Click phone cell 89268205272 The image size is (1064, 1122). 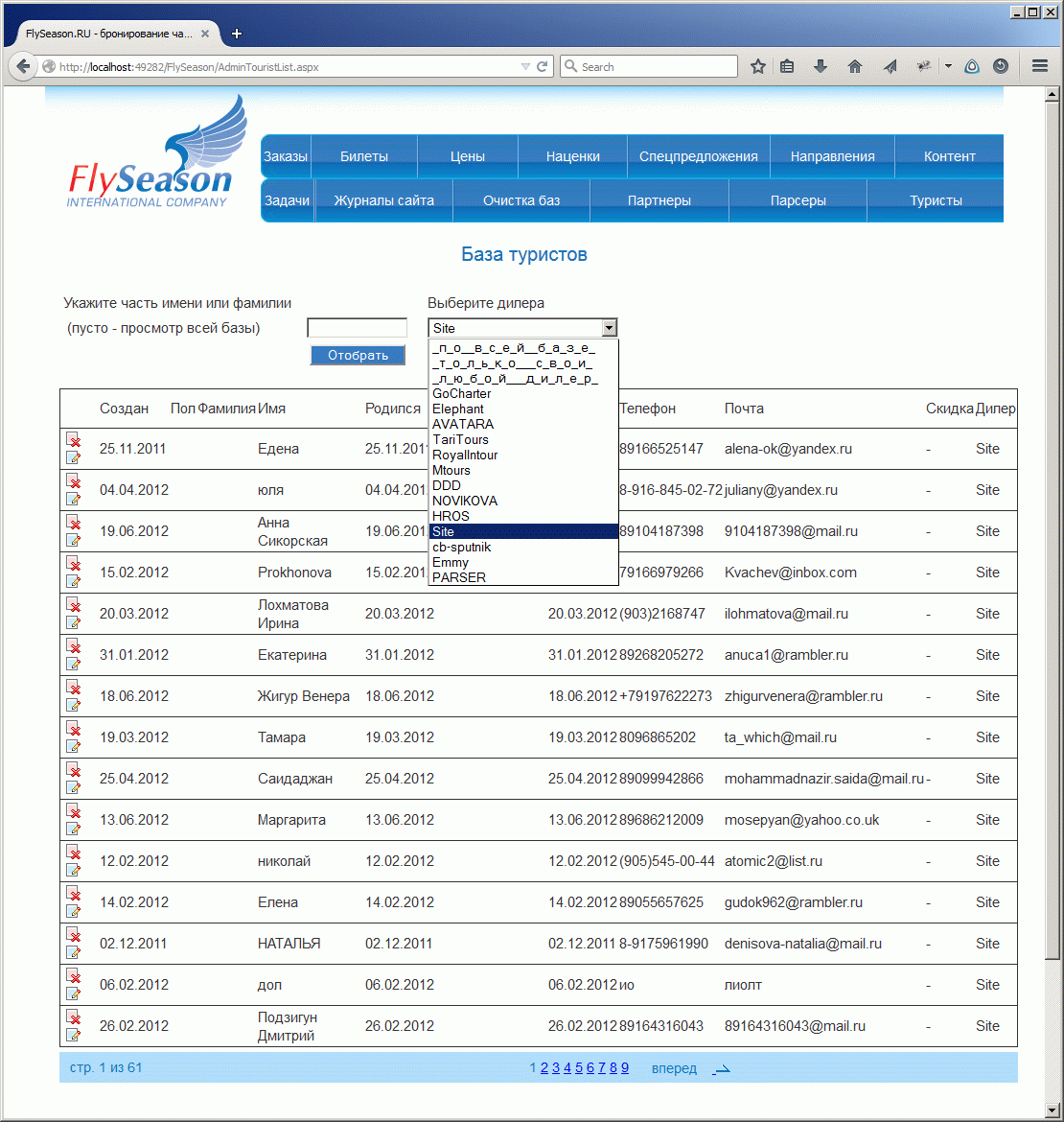click(x=661, y=655)
